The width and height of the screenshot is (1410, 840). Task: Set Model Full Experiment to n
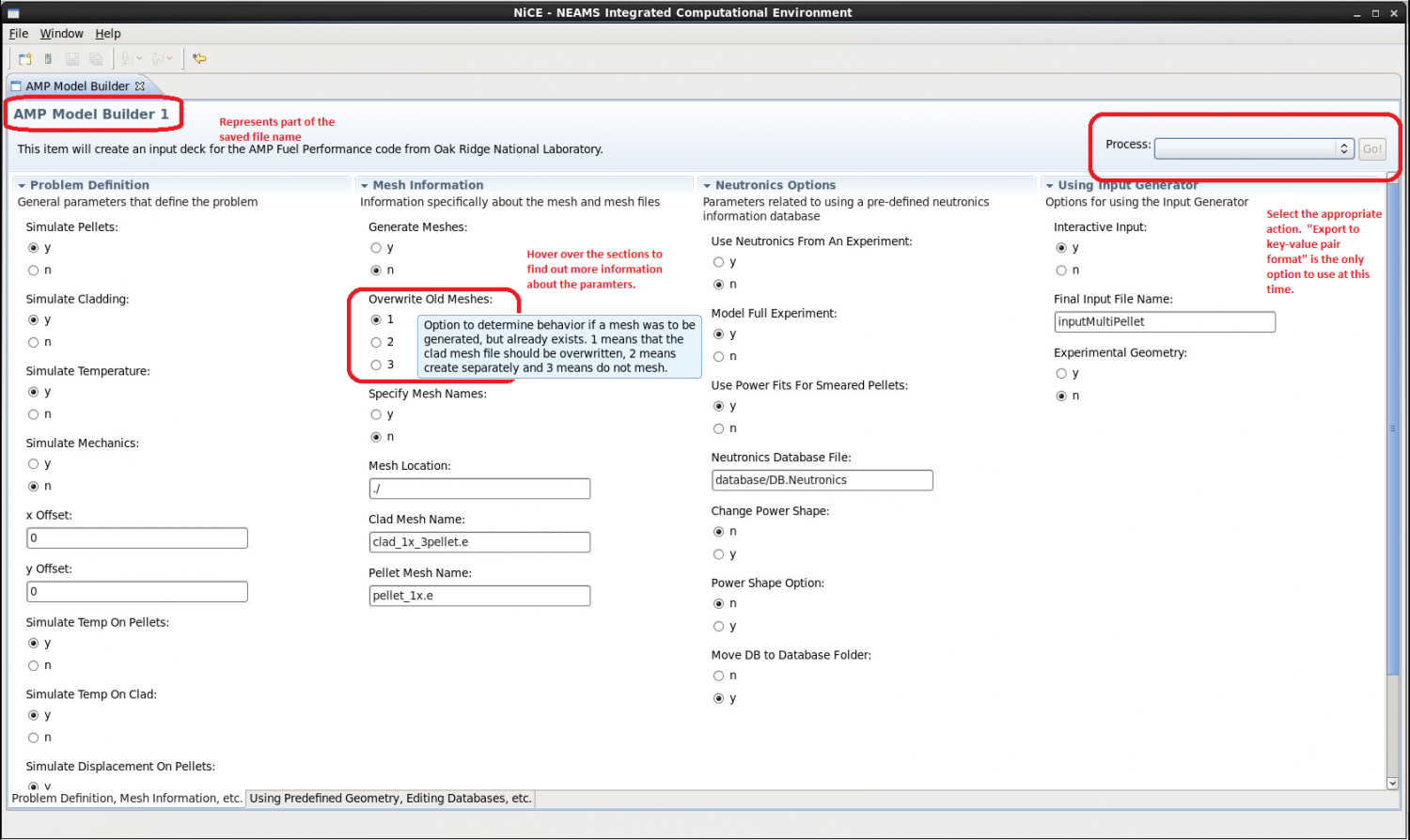point(719,357)
